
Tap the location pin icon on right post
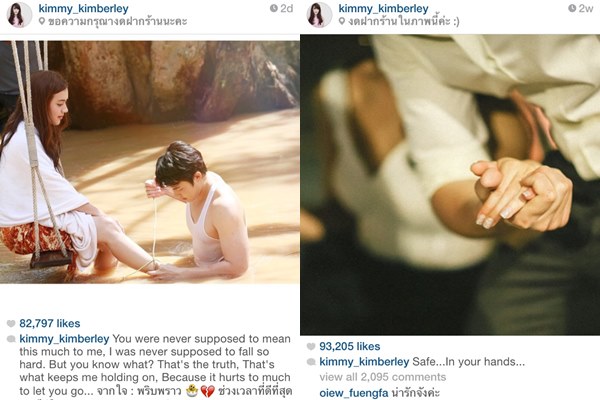pos(342,21)
